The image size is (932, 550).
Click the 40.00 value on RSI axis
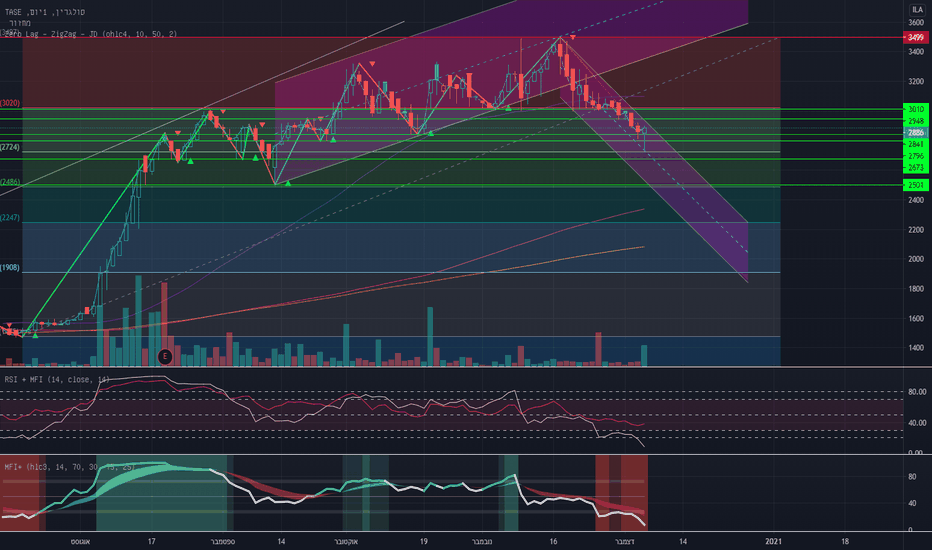917,423
